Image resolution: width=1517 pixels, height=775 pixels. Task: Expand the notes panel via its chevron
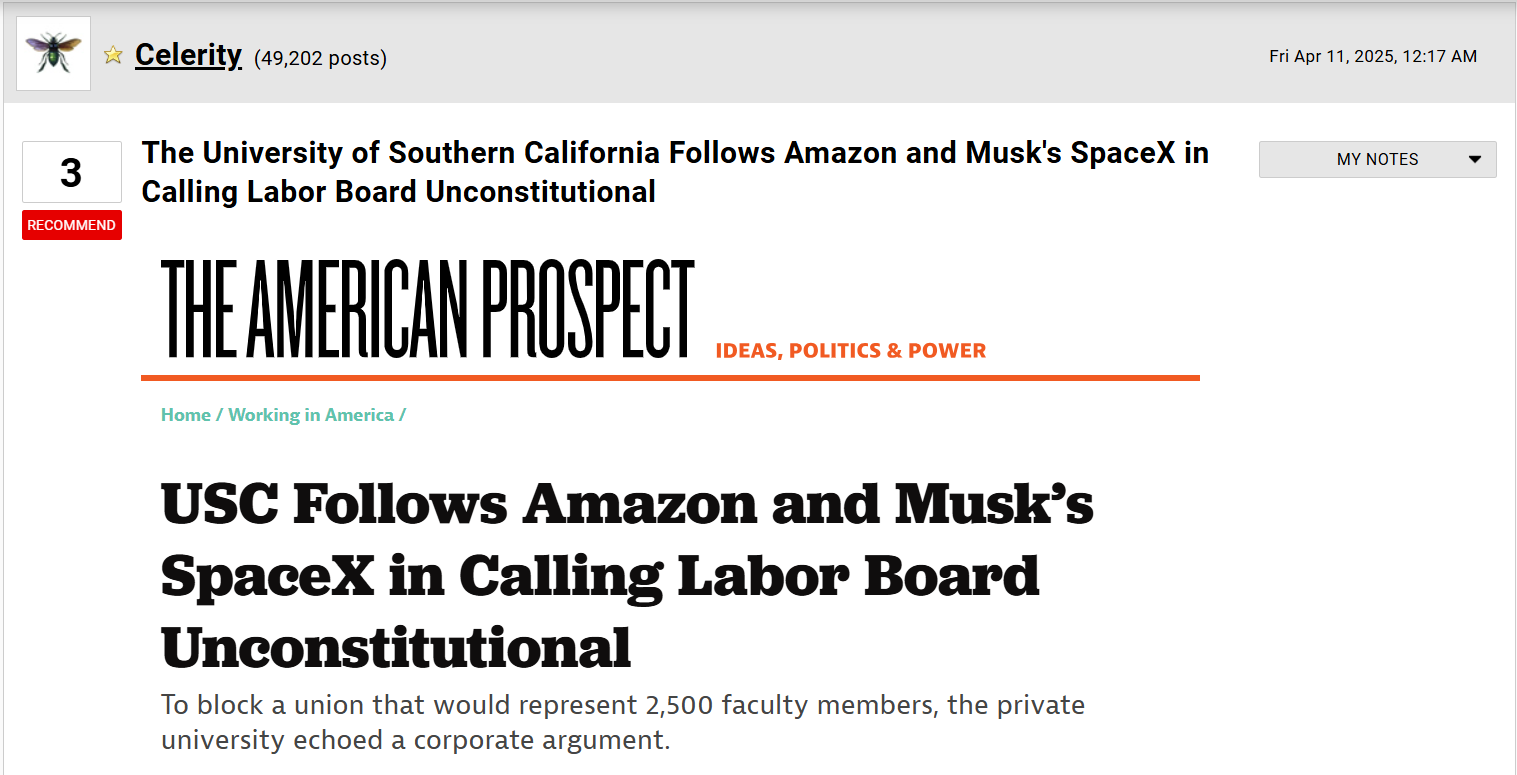coord(1475,159)
